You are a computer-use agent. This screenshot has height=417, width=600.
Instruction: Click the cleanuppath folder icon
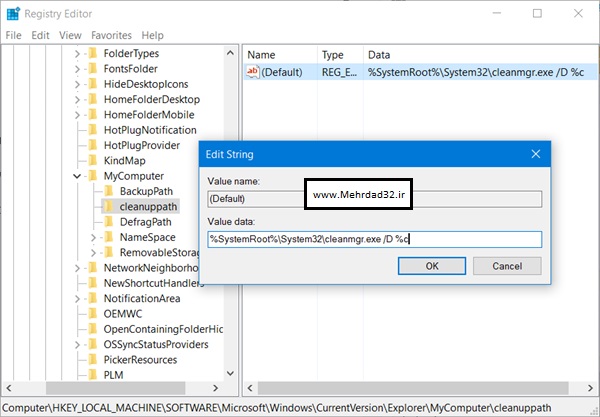coord(109,206)
